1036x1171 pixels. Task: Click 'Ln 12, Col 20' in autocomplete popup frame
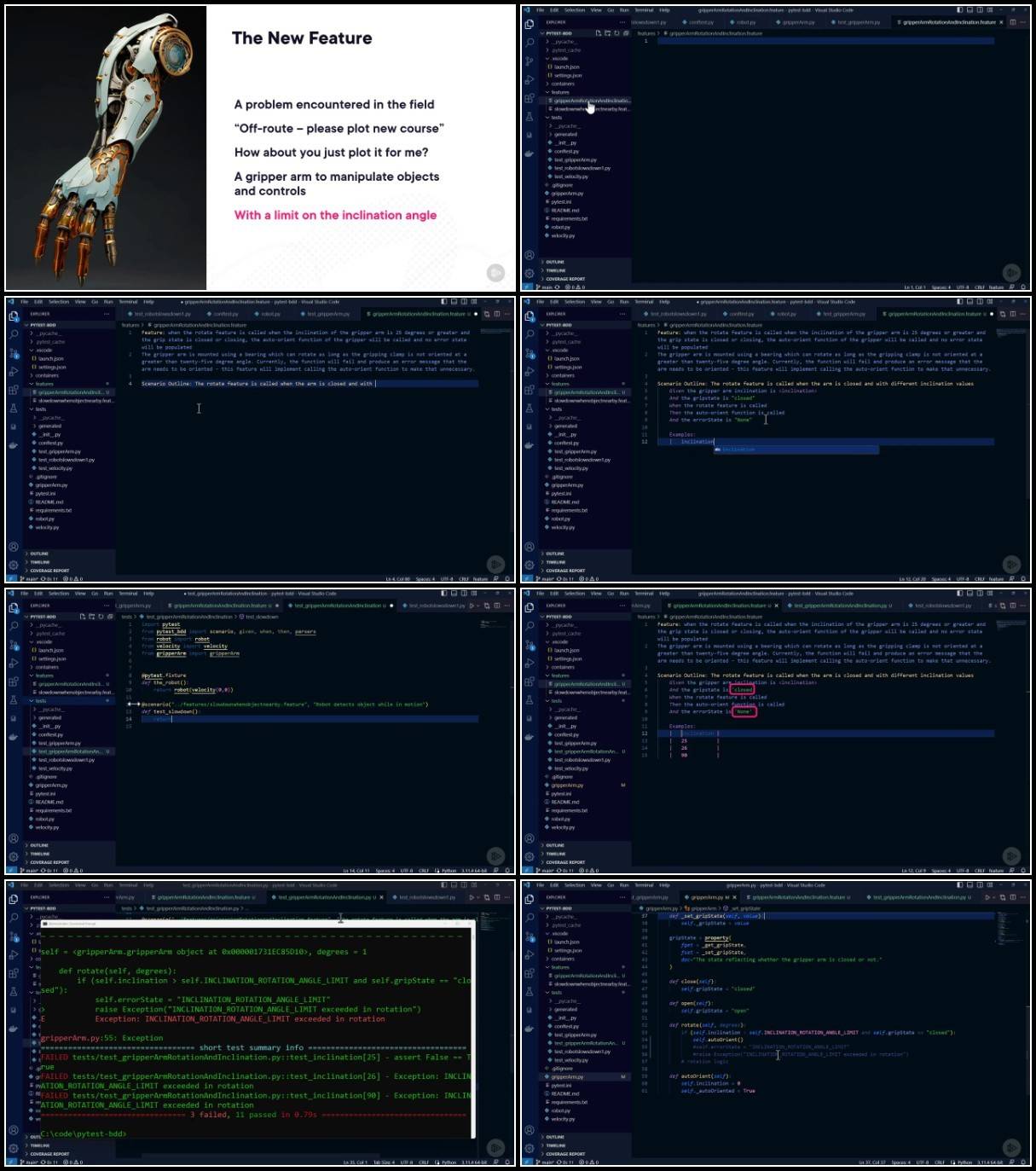[x=912, y=579]
